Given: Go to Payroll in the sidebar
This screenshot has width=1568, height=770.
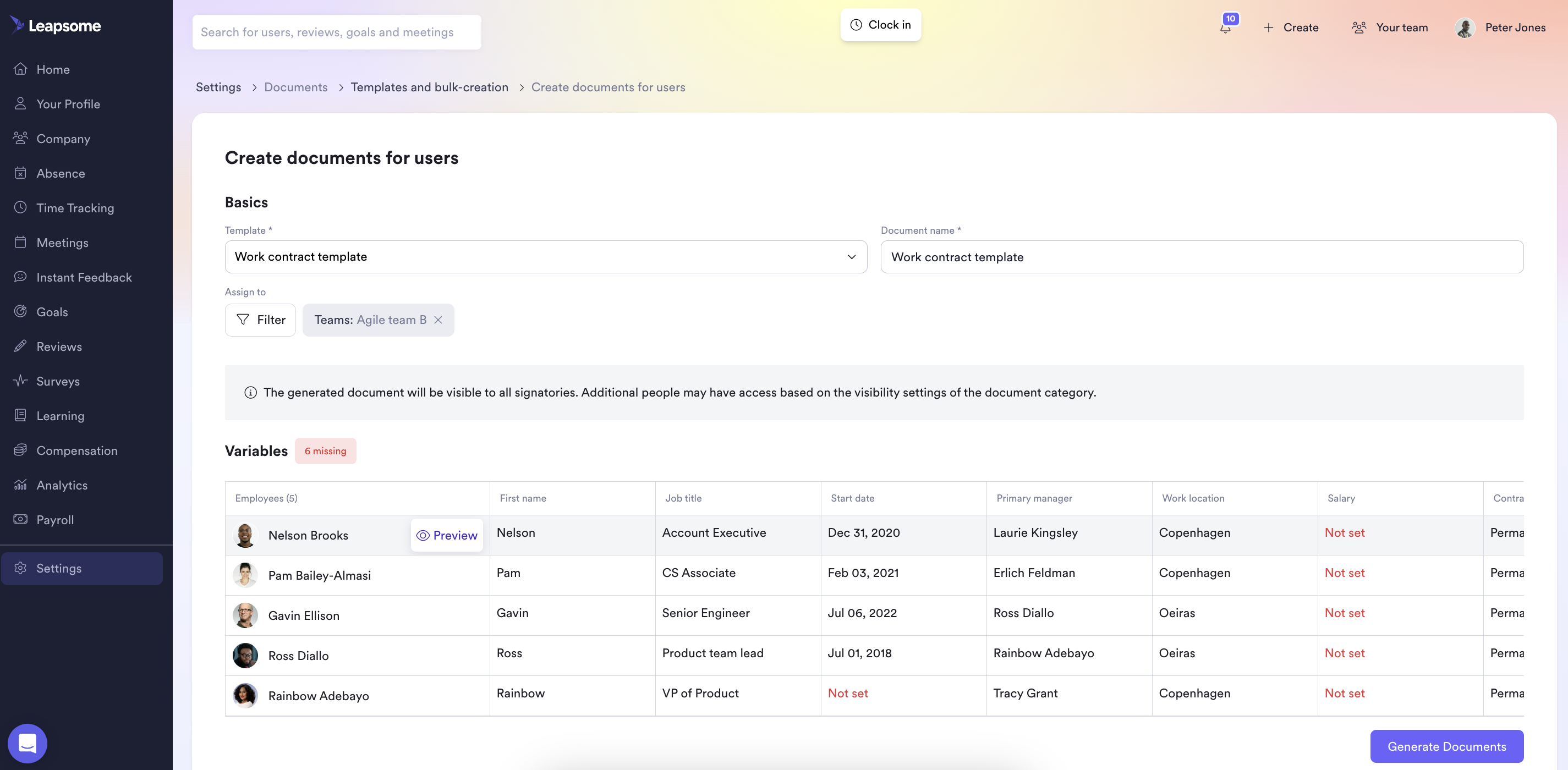Looking at the screenshot, I should pyautogui.click(x=55, y=520).
